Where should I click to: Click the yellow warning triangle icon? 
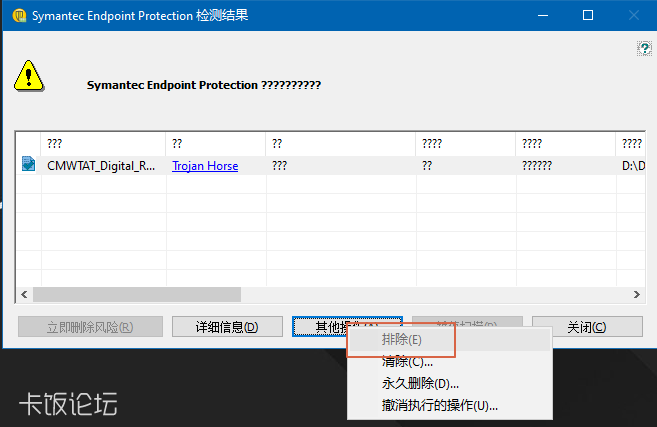[29, 76]
